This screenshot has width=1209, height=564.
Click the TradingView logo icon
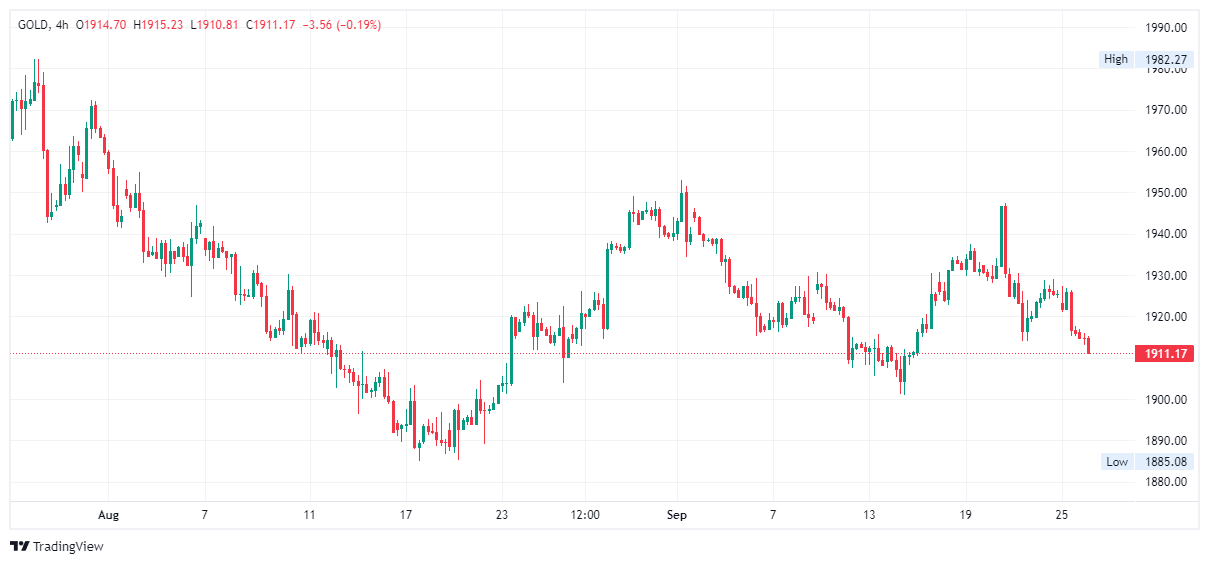click(19, 546)
